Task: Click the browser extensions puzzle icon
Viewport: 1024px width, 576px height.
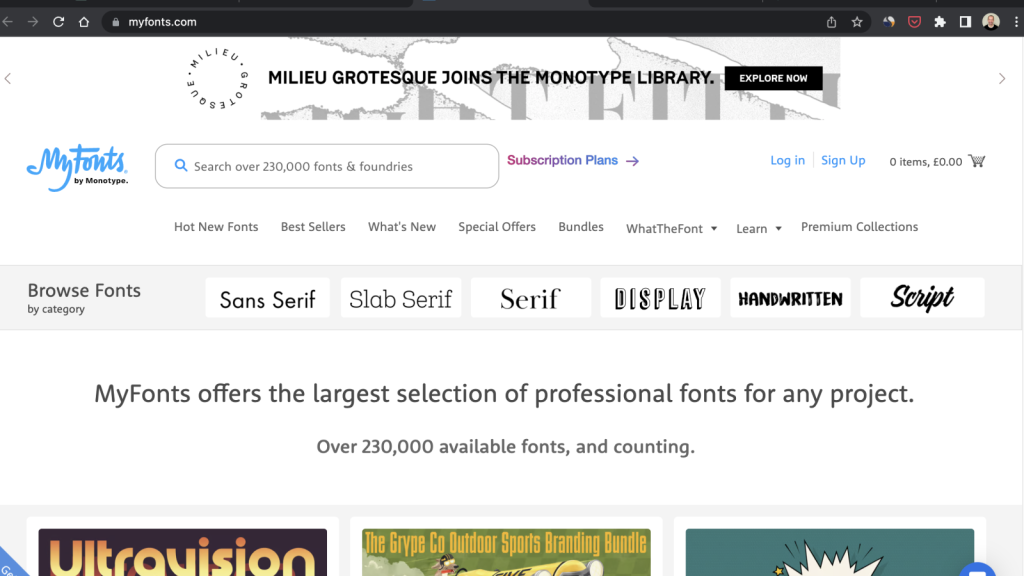Action: tap(939, 21)
